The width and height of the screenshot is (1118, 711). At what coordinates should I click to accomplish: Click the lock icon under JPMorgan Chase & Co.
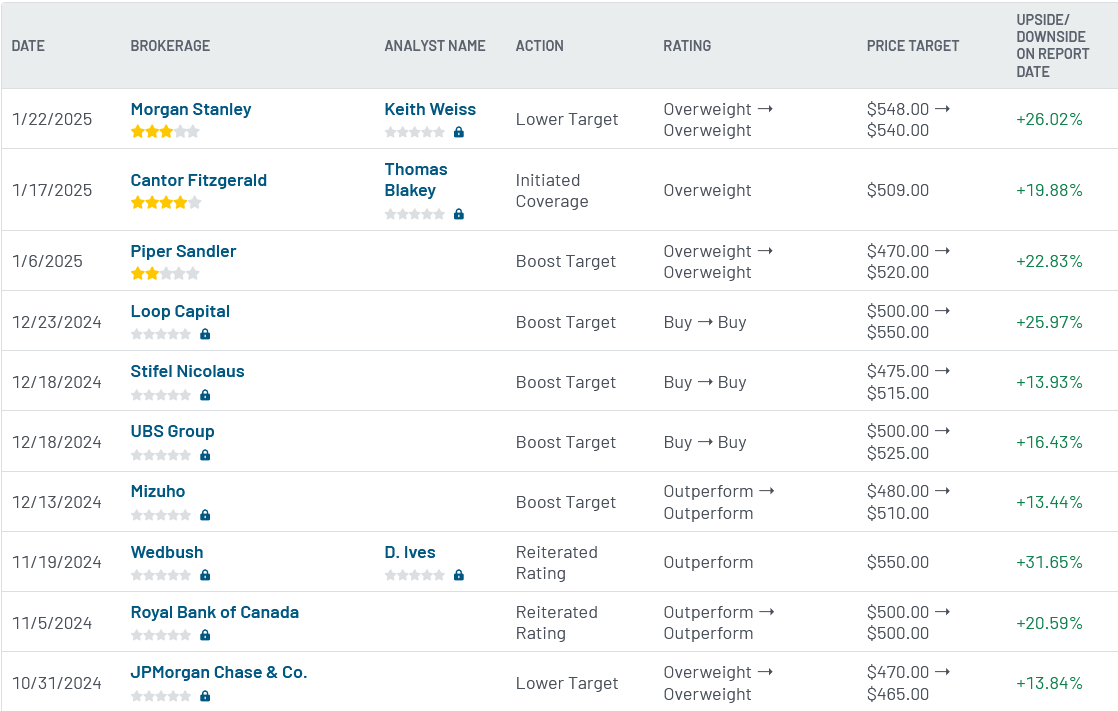(x=205, y=696)
